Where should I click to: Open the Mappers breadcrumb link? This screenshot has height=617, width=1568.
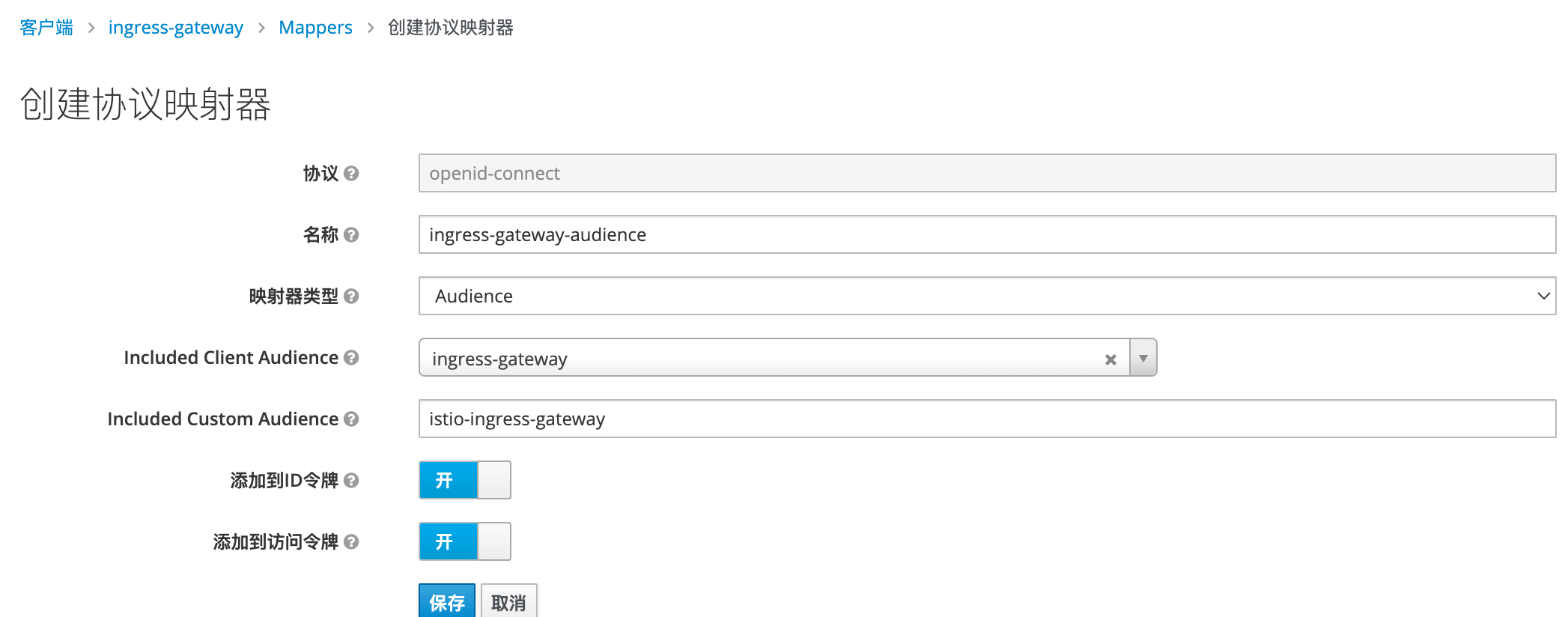coord(315,27)
